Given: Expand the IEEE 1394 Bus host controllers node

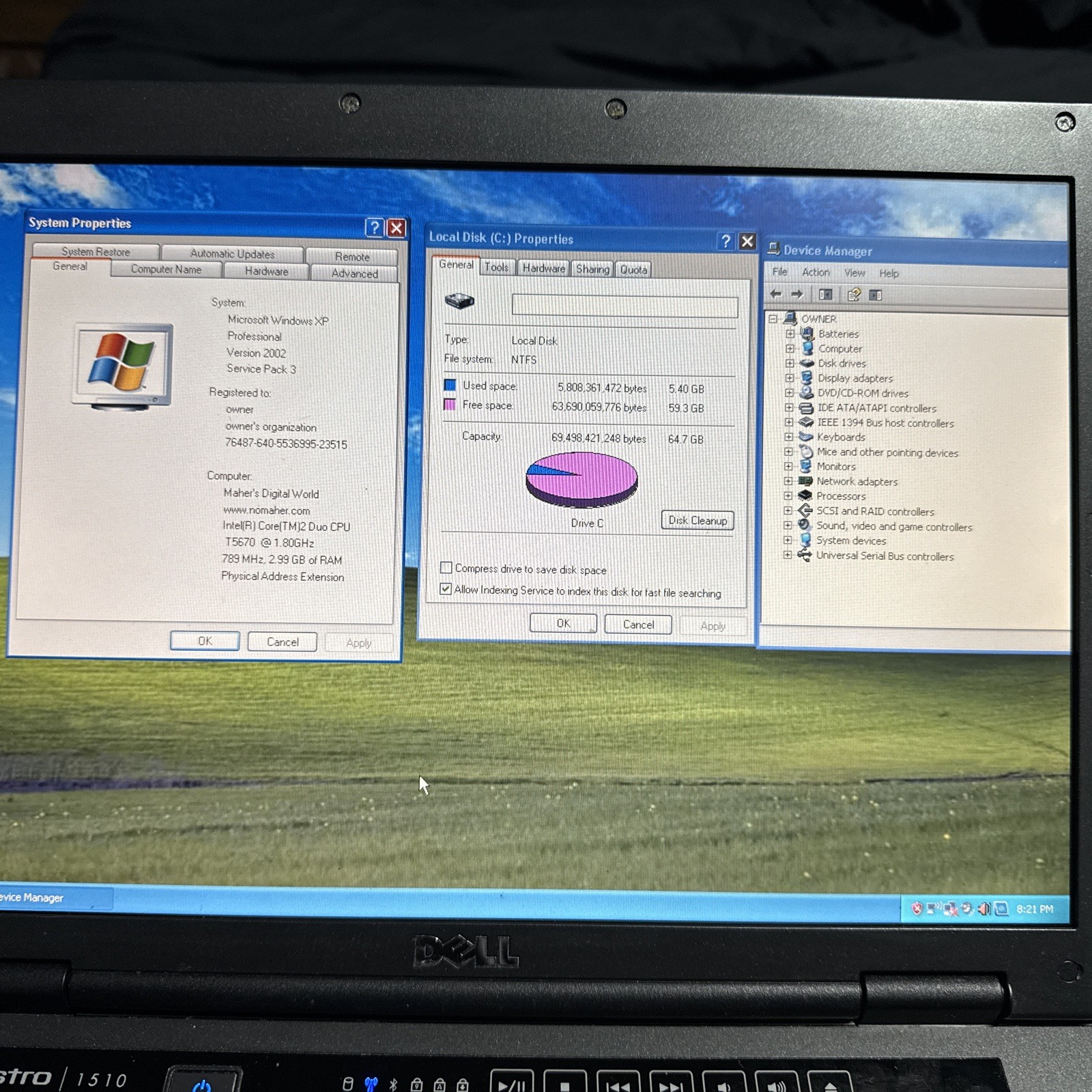Looking at the screenshot, I should pyautogui.click(x=789, y=422).
